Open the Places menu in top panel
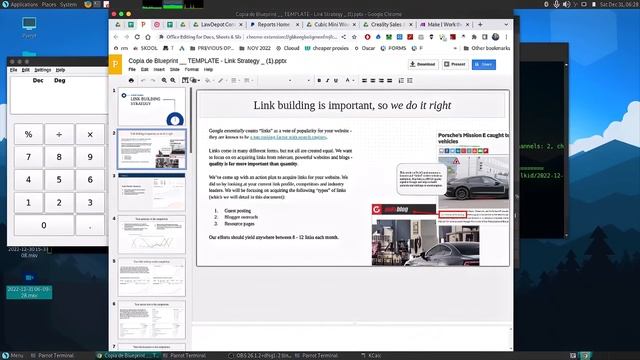 point(49,4)
